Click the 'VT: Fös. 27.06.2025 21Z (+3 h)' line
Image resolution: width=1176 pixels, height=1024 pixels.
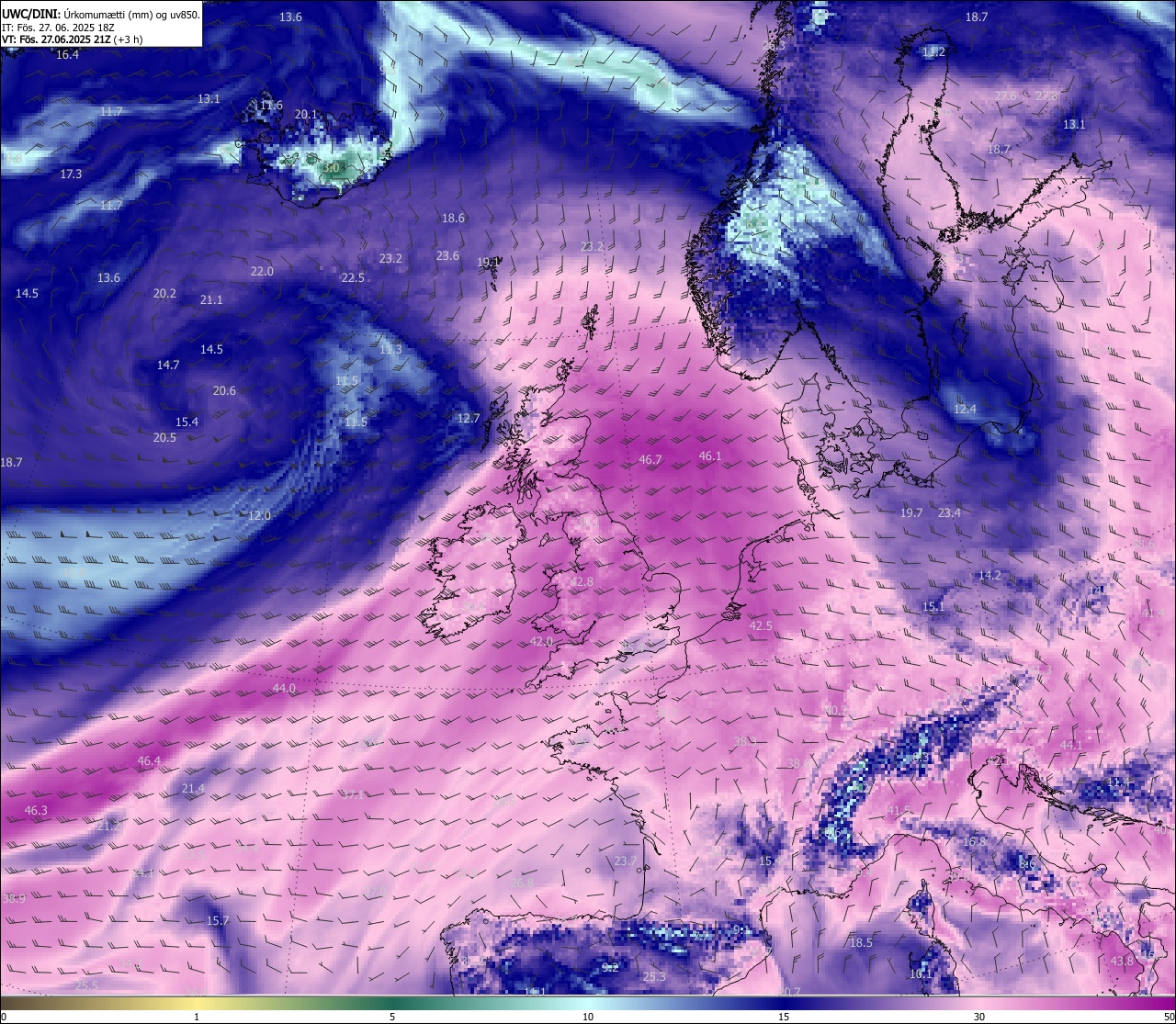pos(72,40)
